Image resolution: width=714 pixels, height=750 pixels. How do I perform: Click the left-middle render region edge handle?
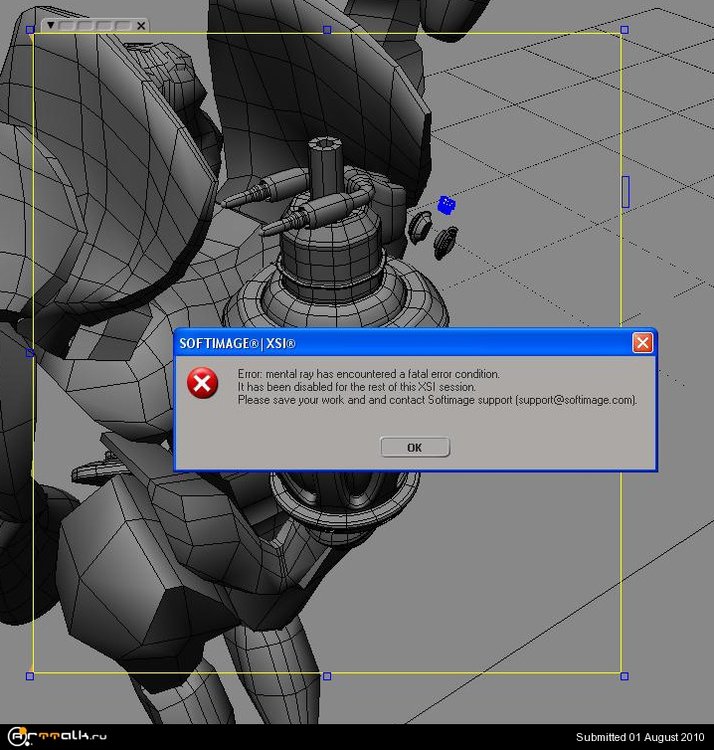(30, 352)
